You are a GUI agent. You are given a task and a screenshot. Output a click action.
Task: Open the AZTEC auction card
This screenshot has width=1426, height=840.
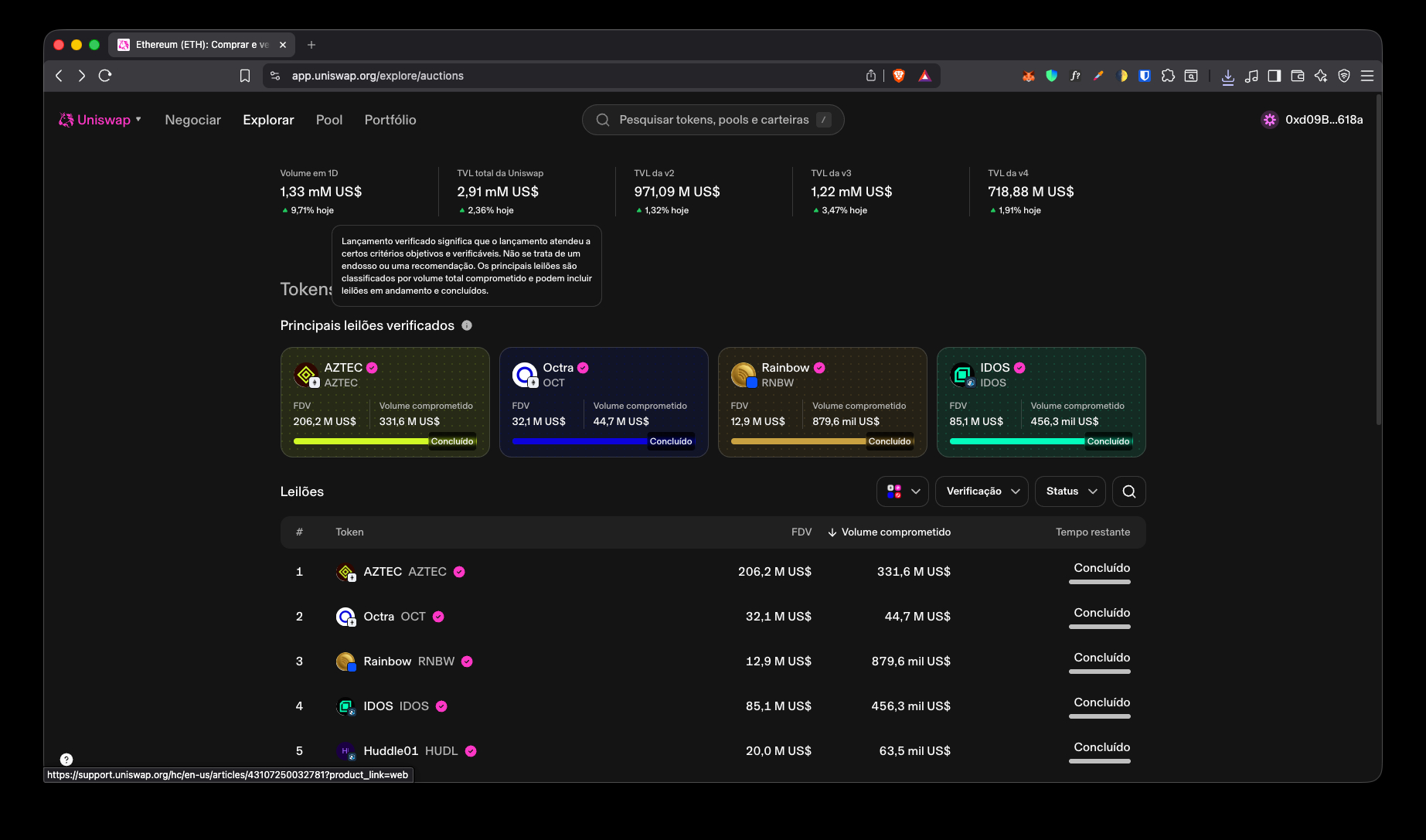click(x=385, y=402)
